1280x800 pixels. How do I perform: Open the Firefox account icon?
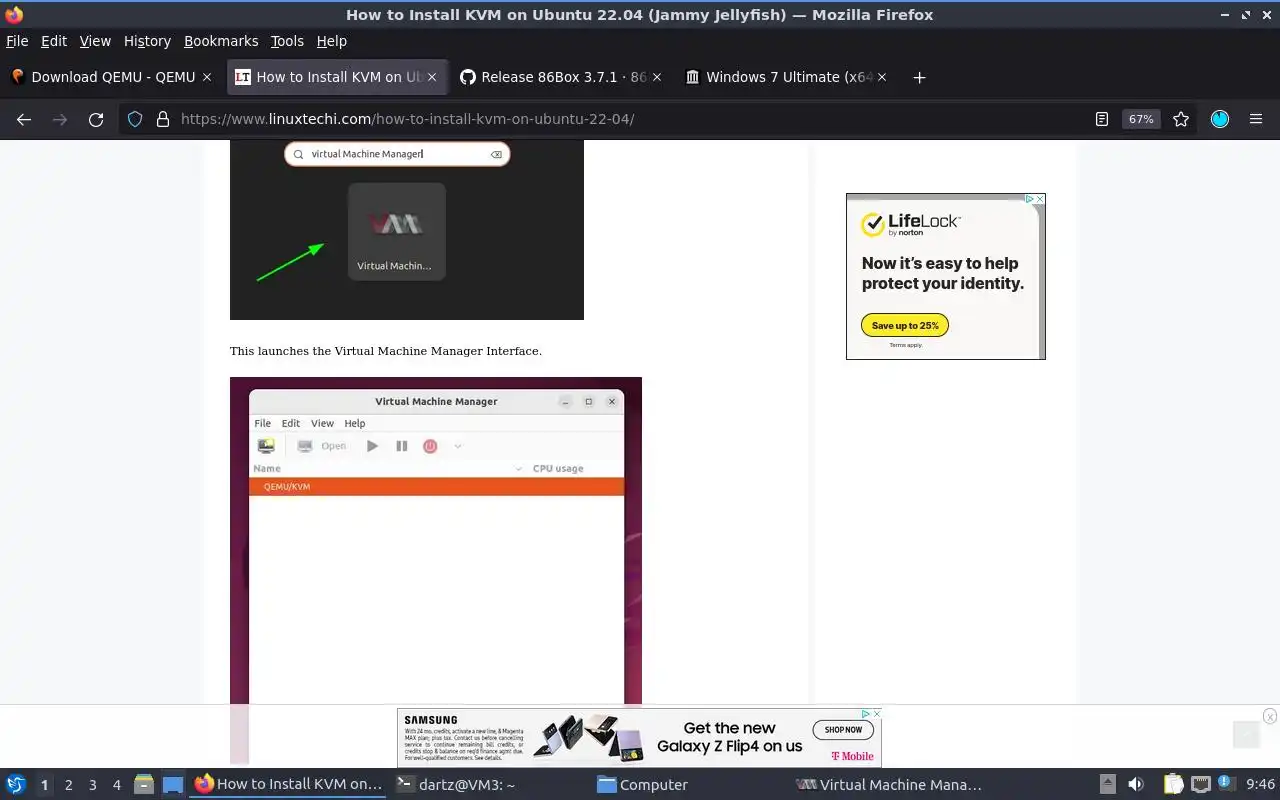[x=1220, y=119]
